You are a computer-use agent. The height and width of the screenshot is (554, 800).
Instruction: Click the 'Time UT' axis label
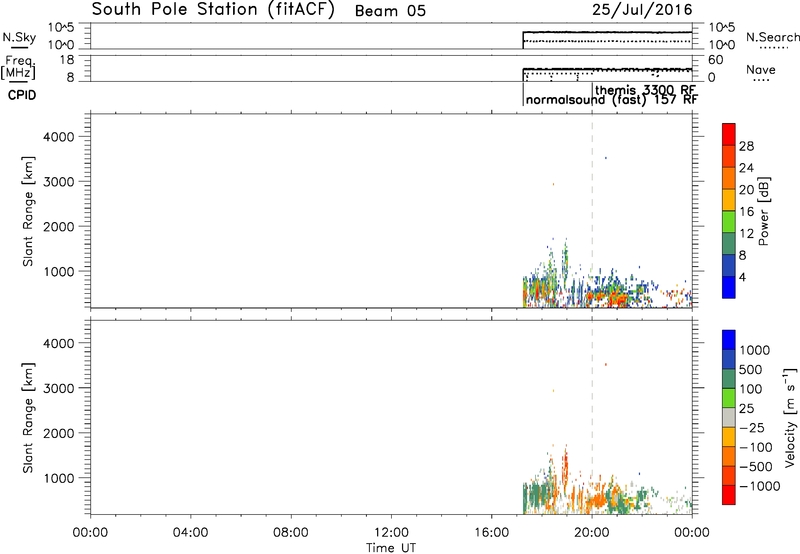pyautogui.click(x=391, y=548)
